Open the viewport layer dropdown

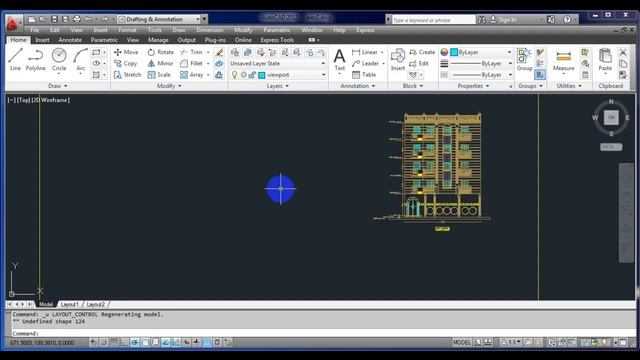[278, 75]
